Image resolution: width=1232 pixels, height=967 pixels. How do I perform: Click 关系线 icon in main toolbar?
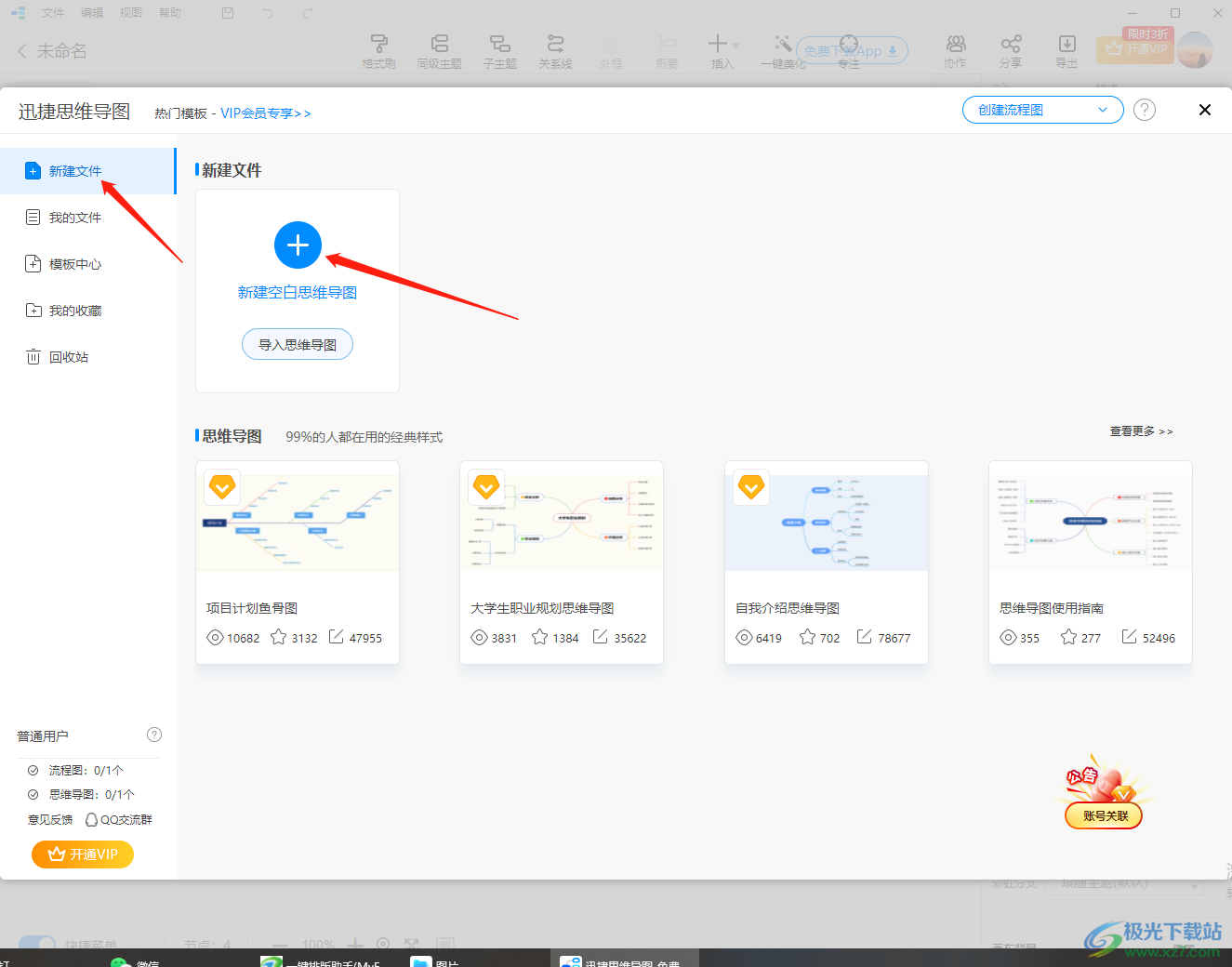(555, 51)
